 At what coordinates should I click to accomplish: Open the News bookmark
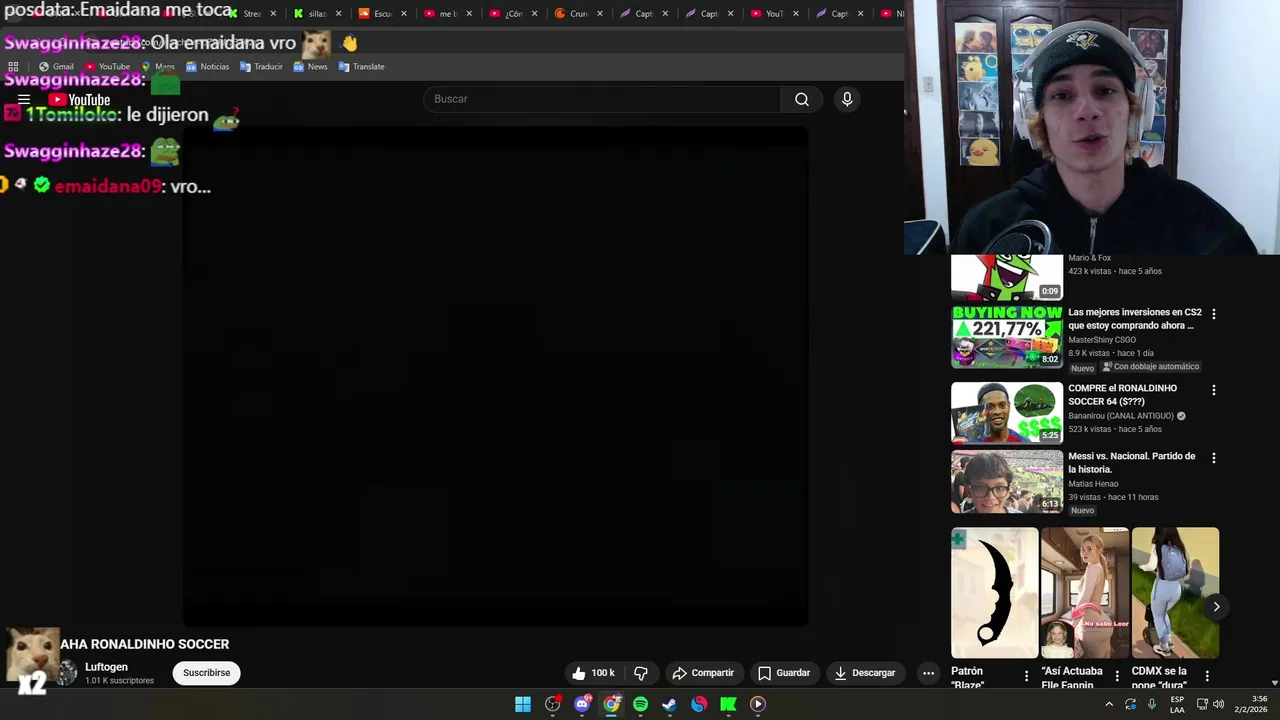tap(310, 67)
